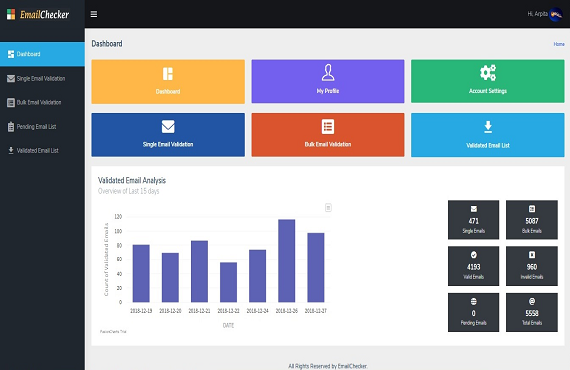
Task: Click the EmailChecker logo
Action: click(x=38, y=15)
